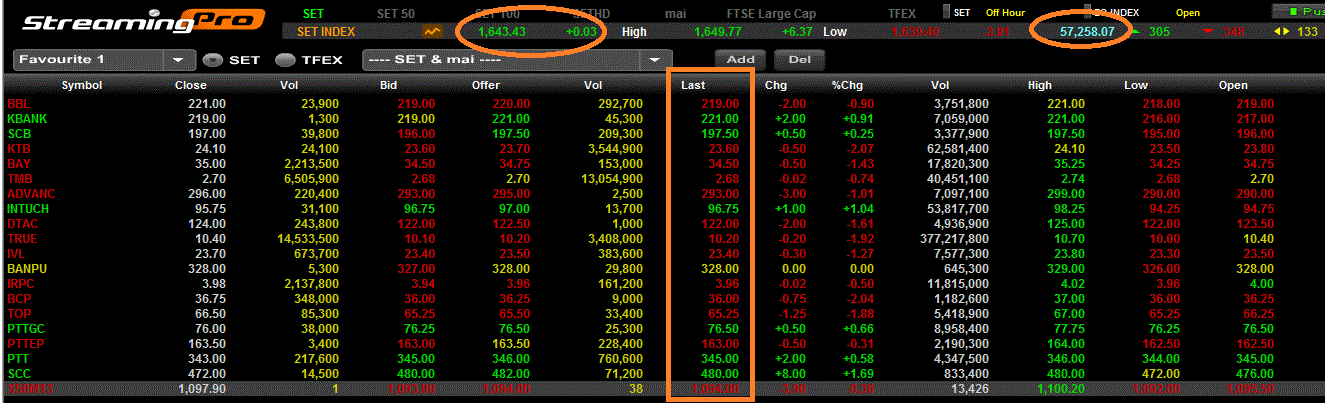Select the PTT symbol row
The width and height of the screenshot is (1325, 403).
point(662,358)
